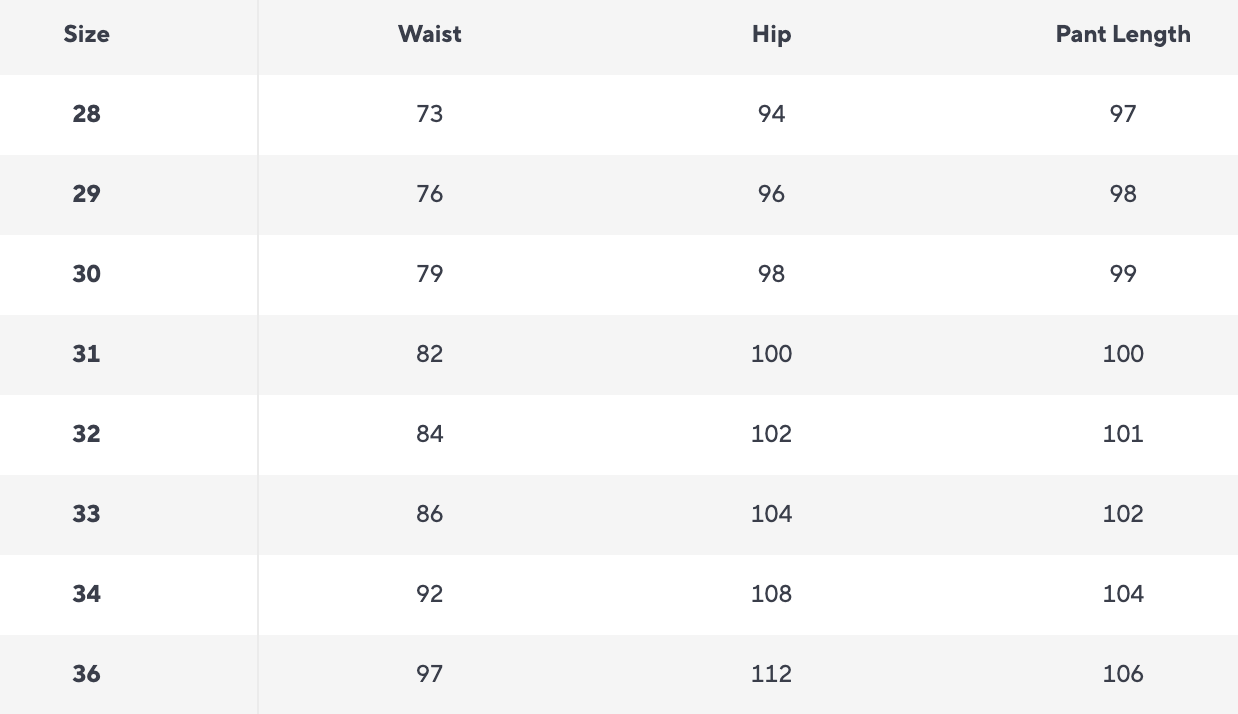1238x714 pixels.
Task: Select the size 31 row label
Action: [86, 354]
